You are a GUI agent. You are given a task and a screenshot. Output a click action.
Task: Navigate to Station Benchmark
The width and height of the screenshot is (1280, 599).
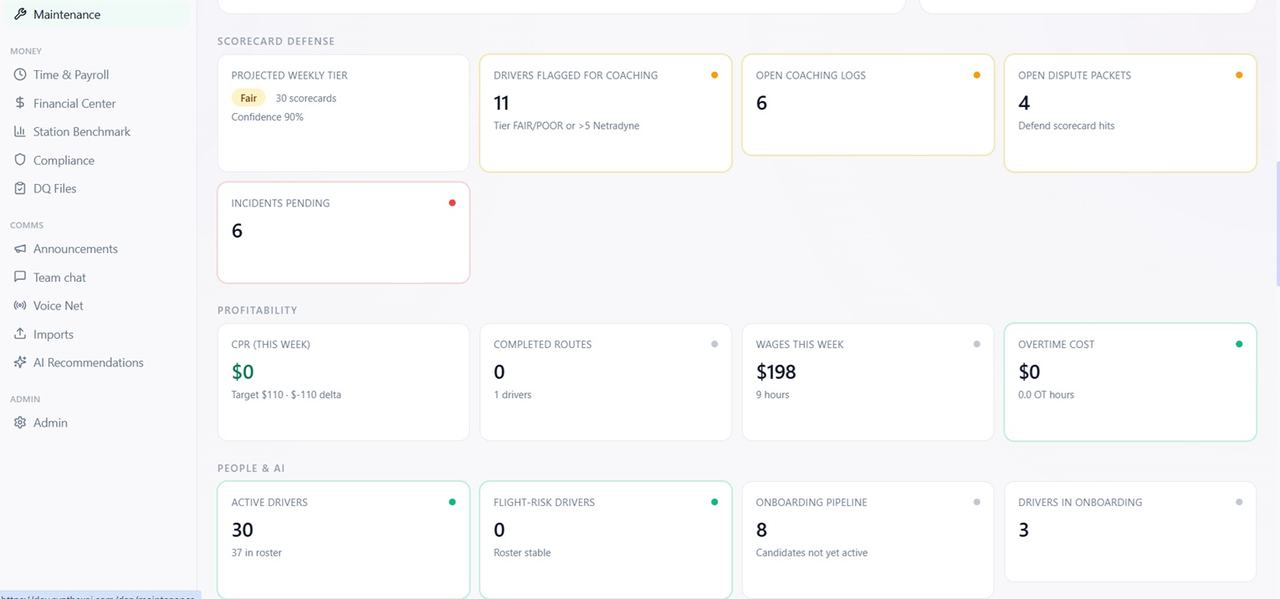pos(98,131)
